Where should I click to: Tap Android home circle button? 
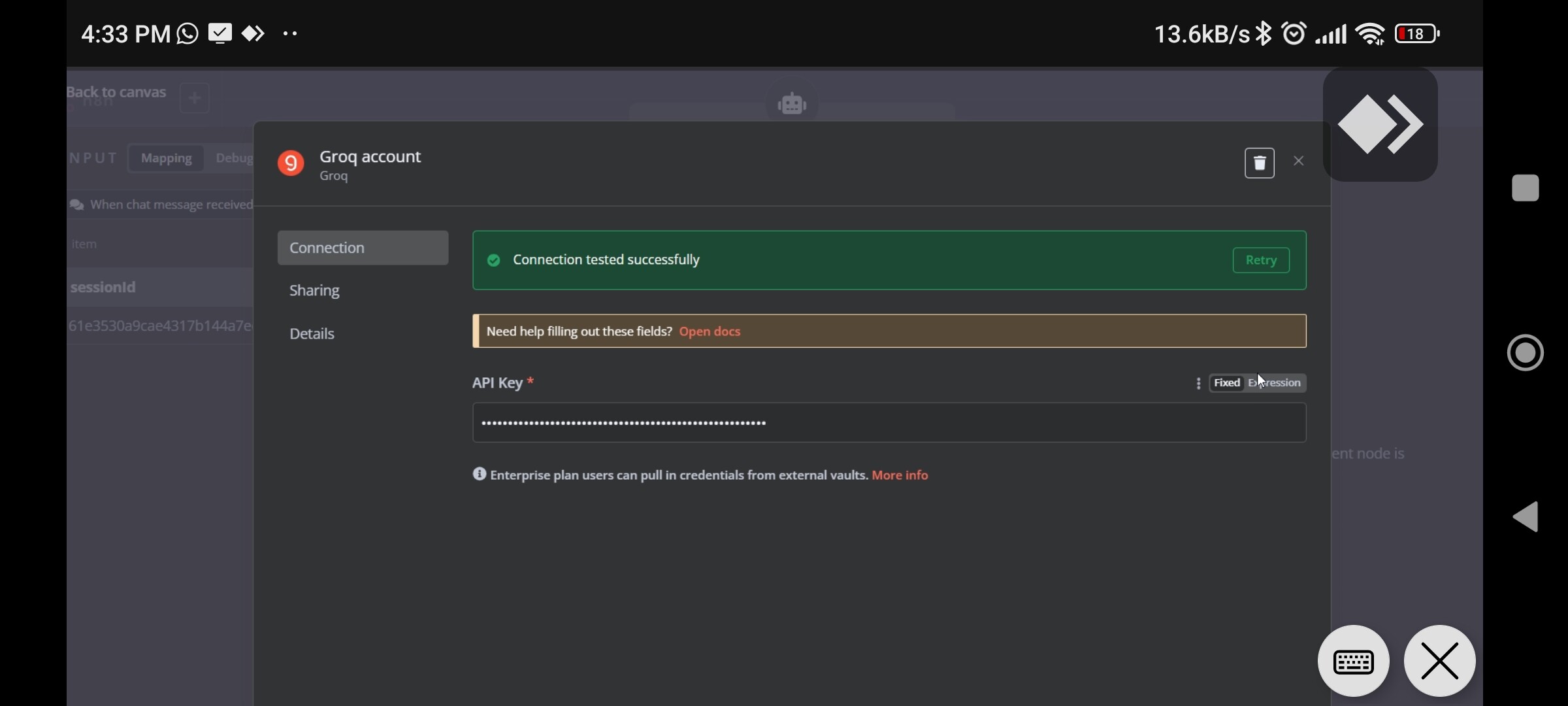[x=1526, y=353]
